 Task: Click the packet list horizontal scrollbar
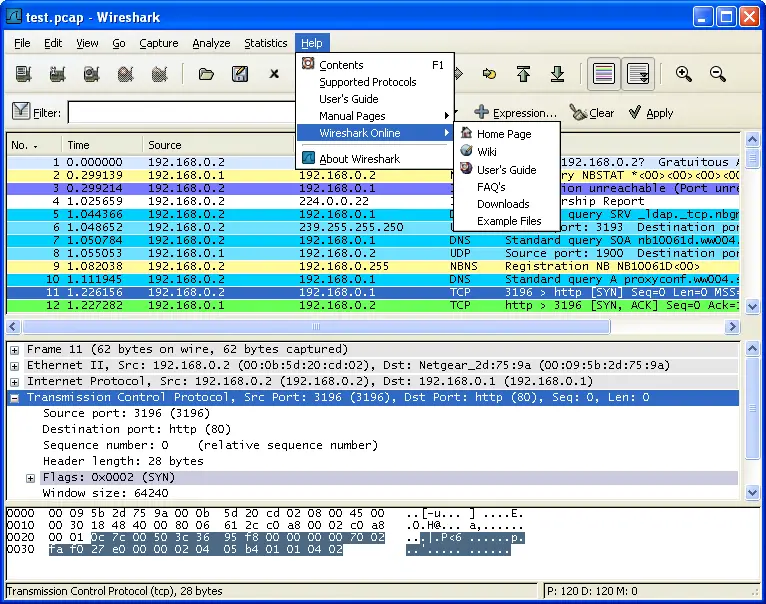click(x=315, y=326)
